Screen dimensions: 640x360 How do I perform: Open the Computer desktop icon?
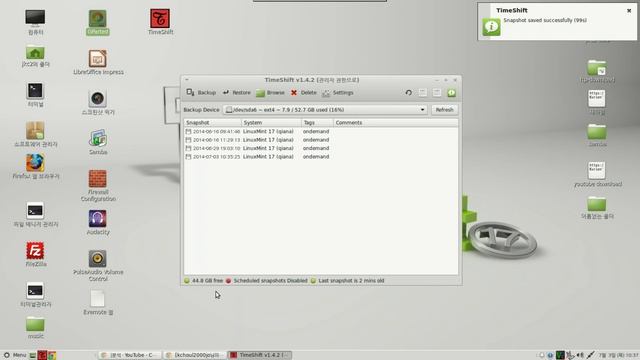click(x=35, y=22)
